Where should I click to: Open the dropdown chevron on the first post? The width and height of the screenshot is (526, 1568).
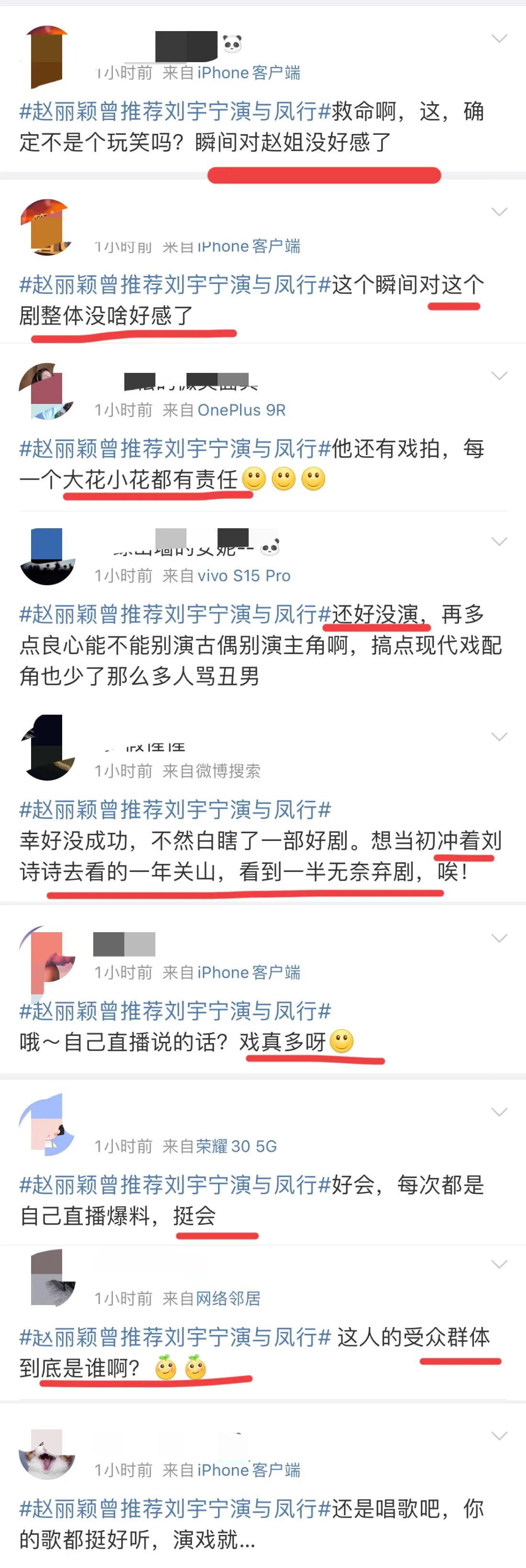click(x=499, y=38)
